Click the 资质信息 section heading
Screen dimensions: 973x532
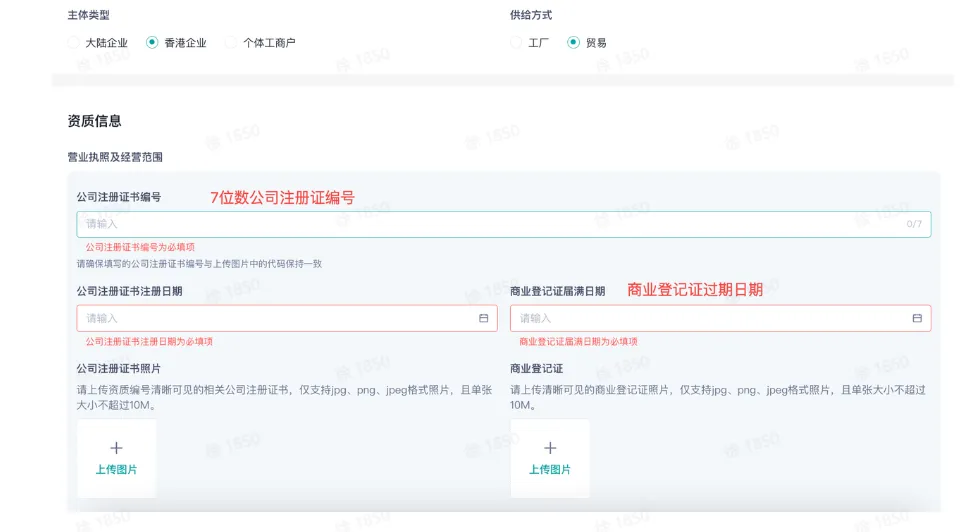[94, 121]
